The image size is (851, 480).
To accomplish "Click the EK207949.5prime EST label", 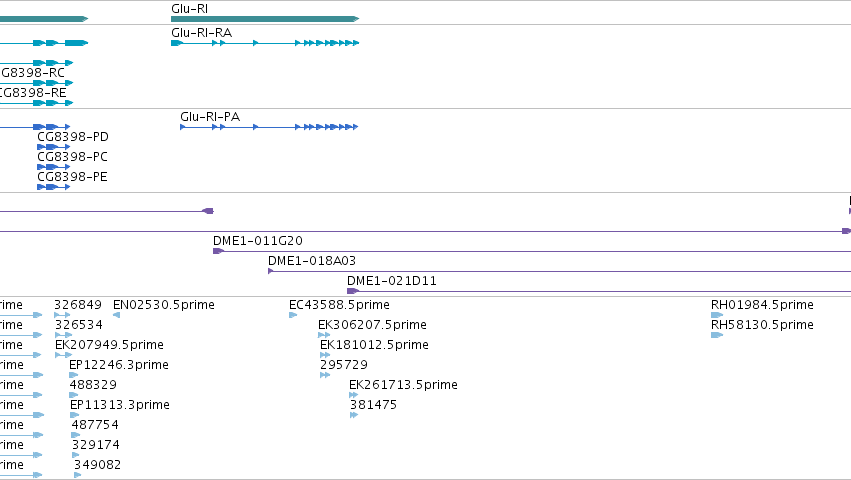I will click(109, 345).
